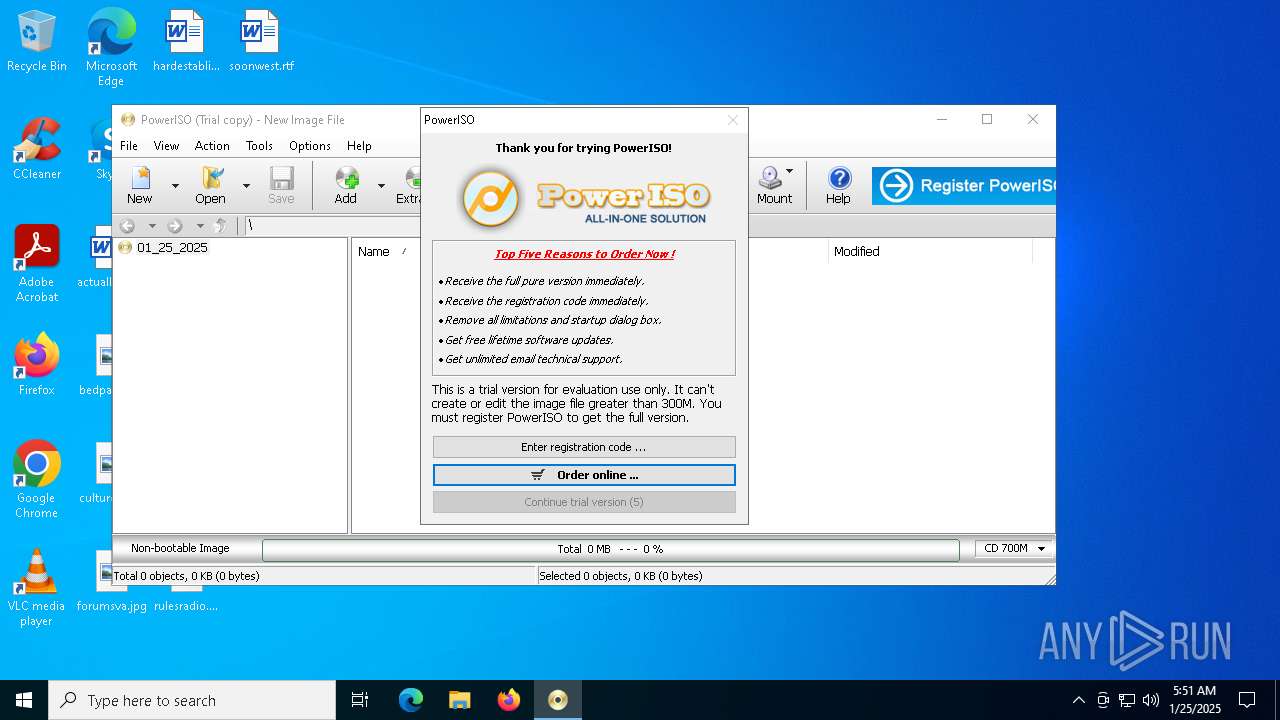Expand the New button dropdown arrow
This screenshot has height=720, width=1280.
click(175, 186)
